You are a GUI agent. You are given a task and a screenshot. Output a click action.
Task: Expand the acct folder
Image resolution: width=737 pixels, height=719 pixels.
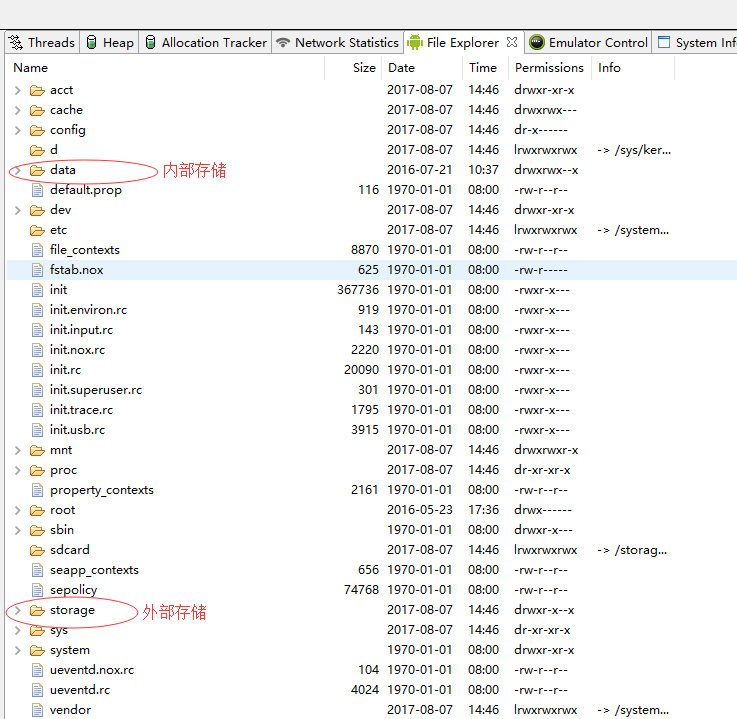point(18,90)
